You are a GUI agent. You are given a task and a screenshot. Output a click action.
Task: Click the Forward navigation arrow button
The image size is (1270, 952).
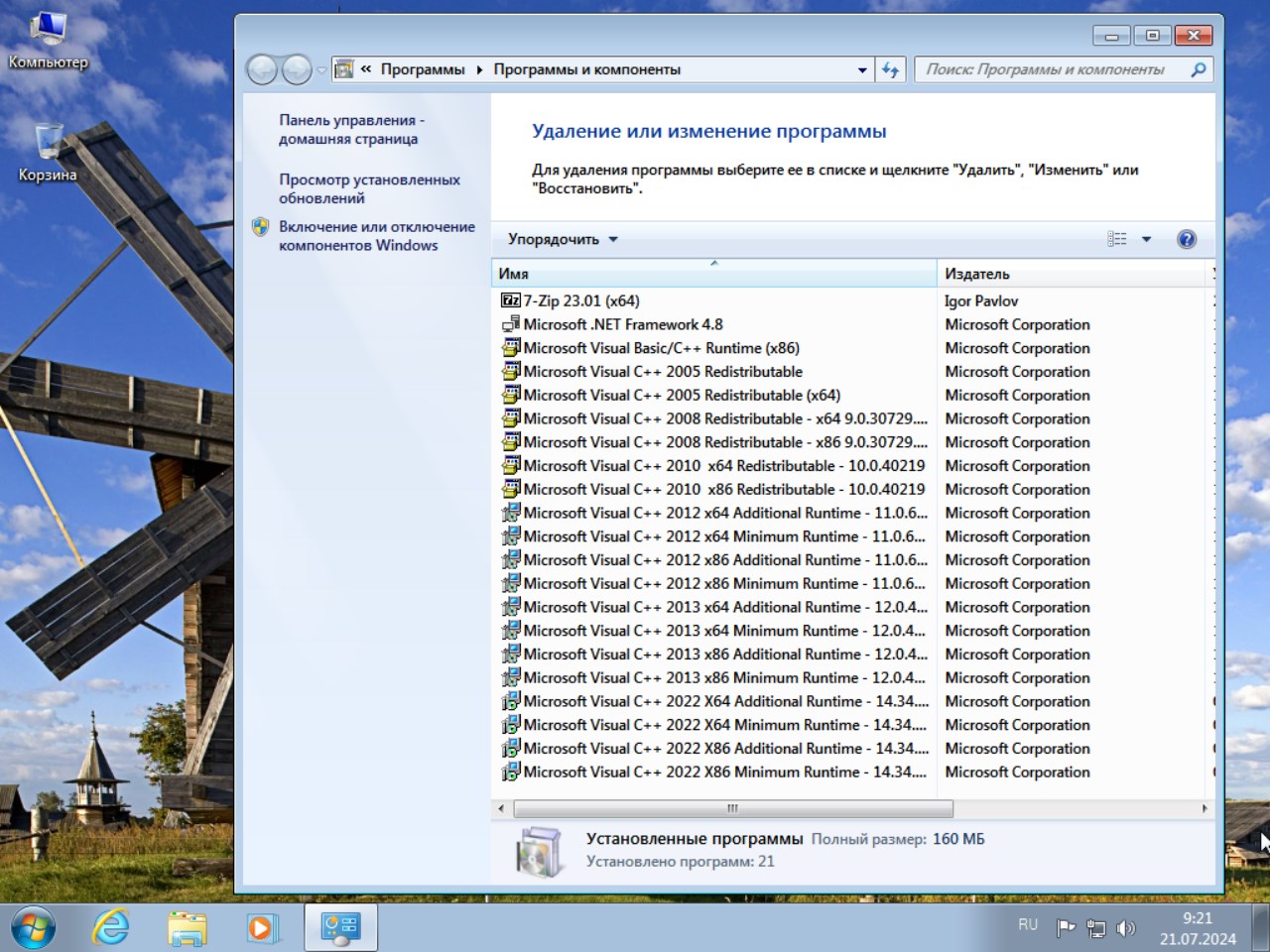(x=297, y=69)
